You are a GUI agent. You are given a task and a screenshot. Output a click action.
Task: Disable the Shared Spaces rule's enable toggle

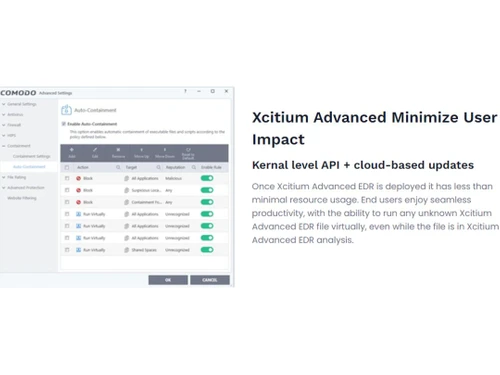207,250
